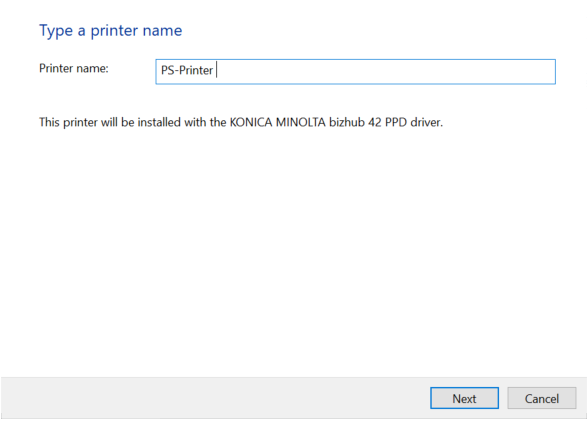Focus the Printer name text field
This screenshot has height=421, width=588.
tap(356, 72)
